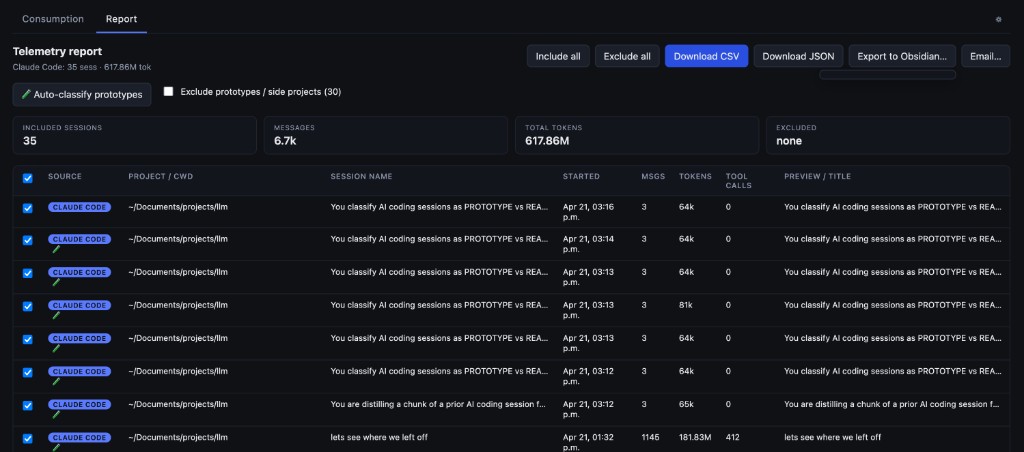Click the Download CSV button

tap(706, 56)
